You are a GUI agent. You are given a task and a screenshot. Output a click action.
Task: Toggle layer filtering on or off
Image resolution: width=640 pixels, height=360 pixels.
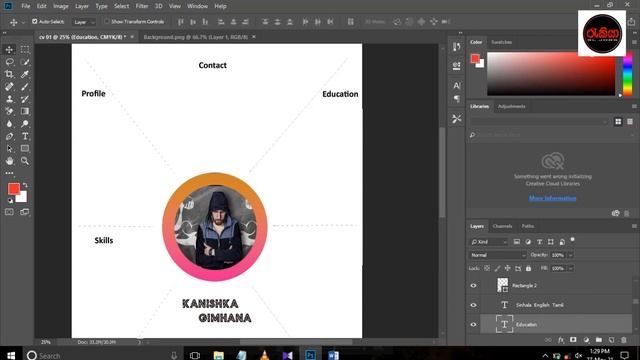coord(573,240)
